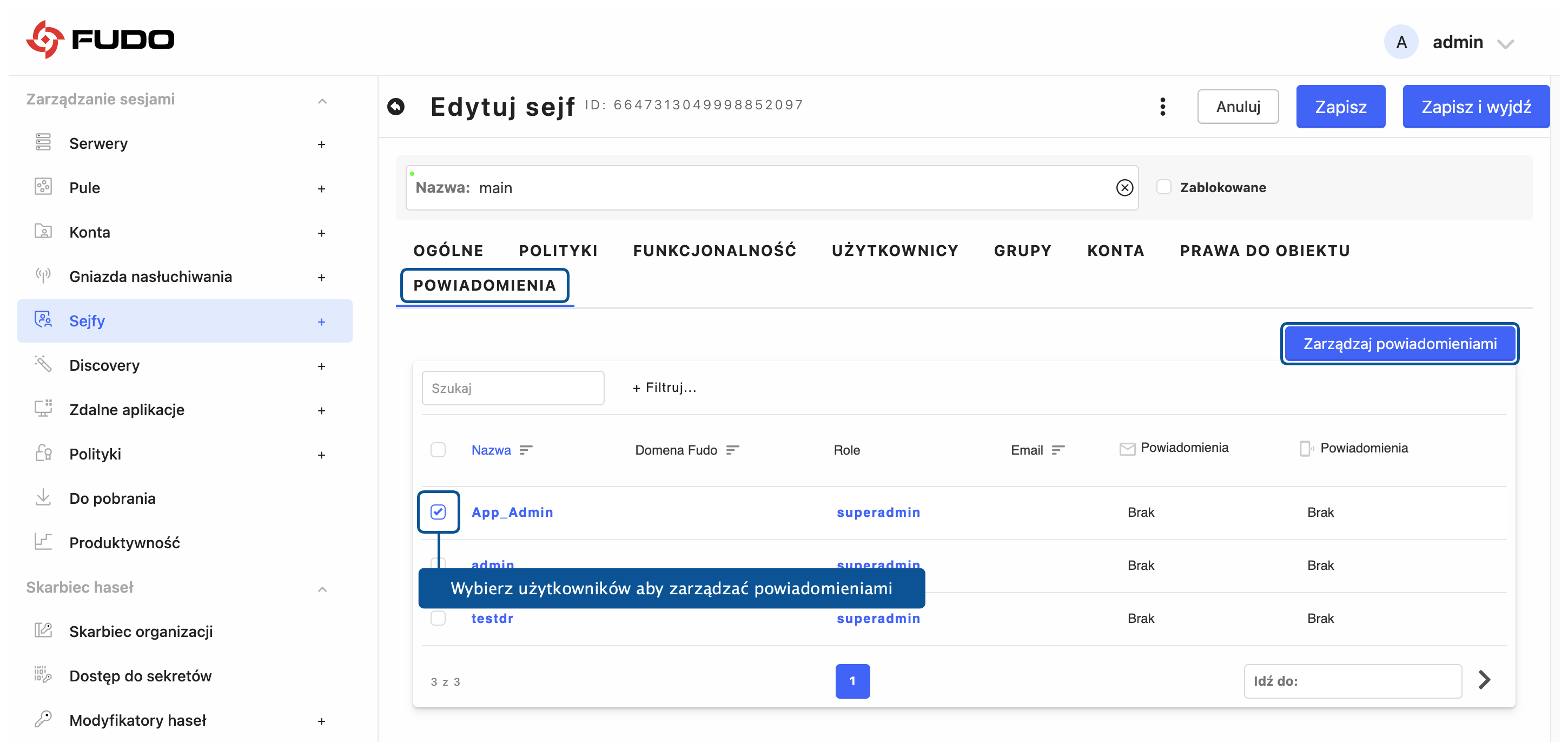
Task: Toggle the Zablokowane checkbox
Action: pos(1163,187)
